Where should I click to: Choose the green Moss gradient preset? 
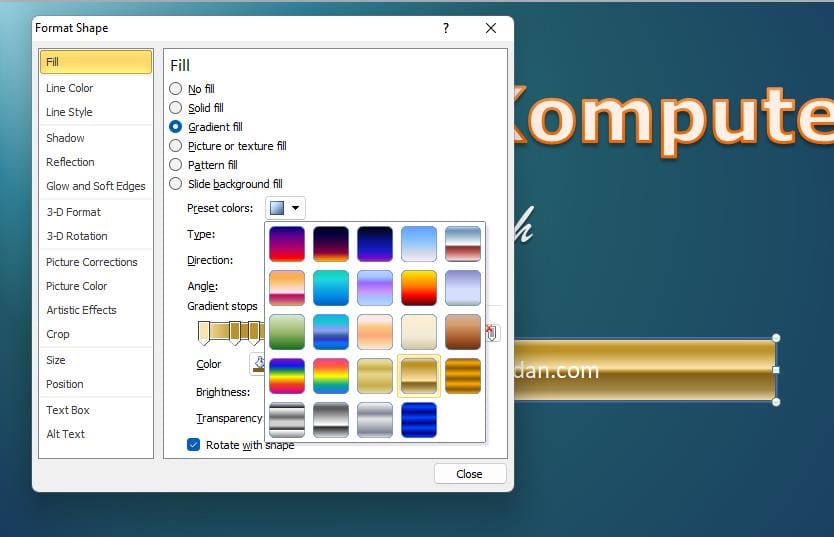pos(287,332)
